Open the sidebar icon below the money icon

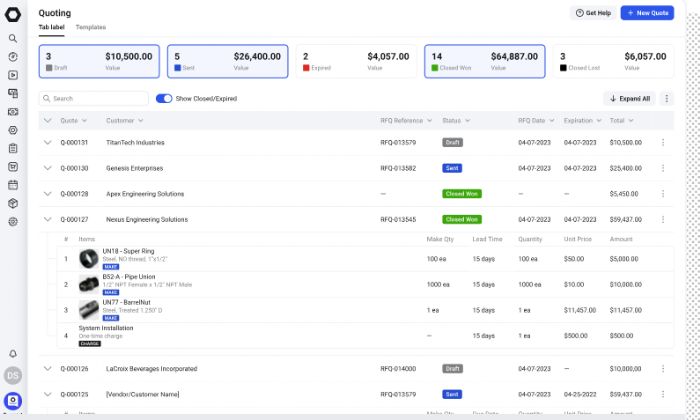click(x=13, y=130)
